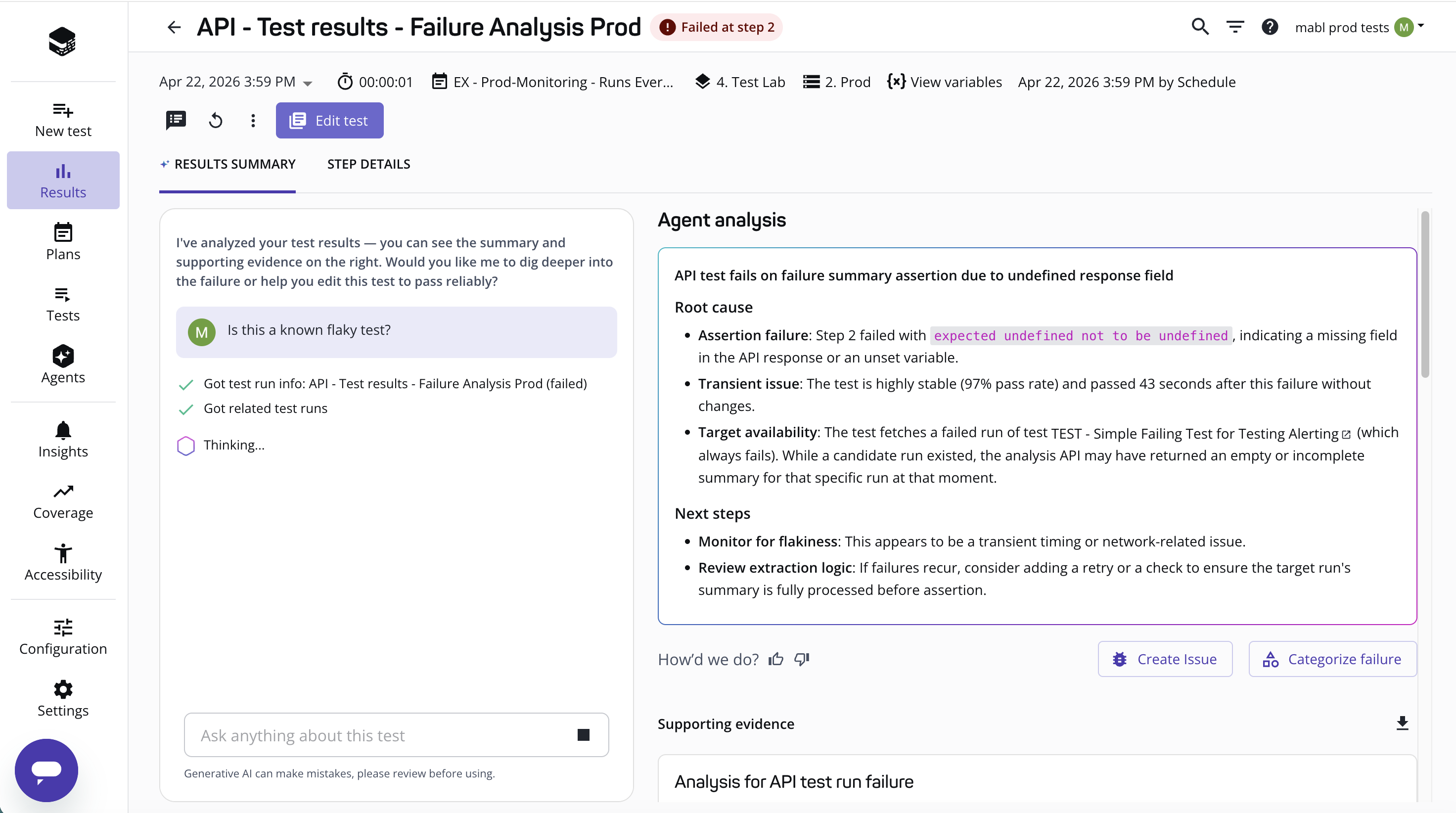Screen dimensions: 1456x813
Task: Click the user message 'Is this a known flaky test?'
Action: pyautogui.click(x=396, y=332)
